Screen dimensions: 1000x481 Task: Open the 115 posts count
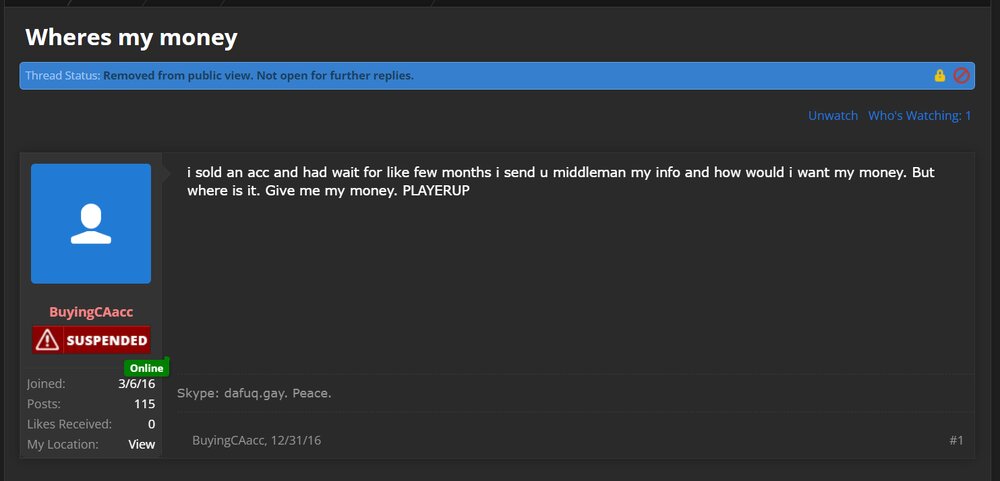(145, 404)
